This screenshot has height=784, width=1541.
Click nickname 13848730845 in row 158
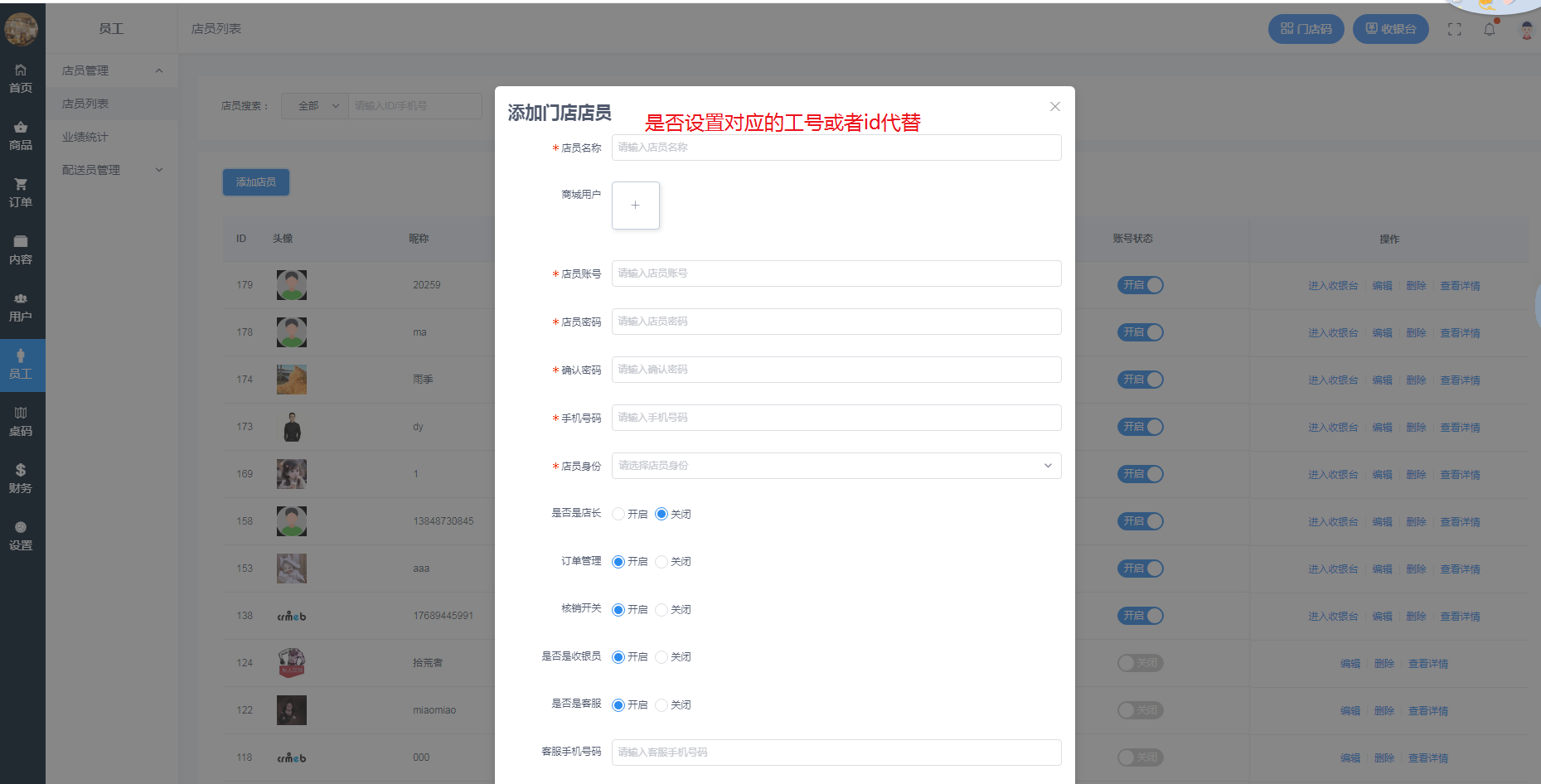click(443, 521)
